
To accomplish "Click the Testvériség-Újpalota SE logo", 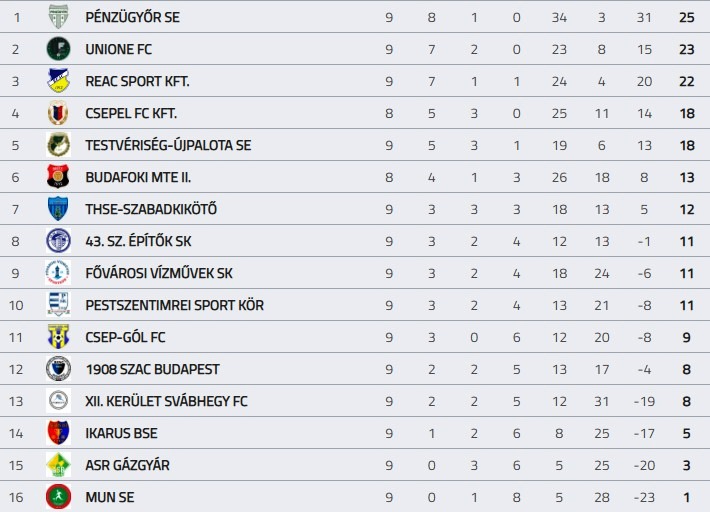I will [x=58, y=145].
